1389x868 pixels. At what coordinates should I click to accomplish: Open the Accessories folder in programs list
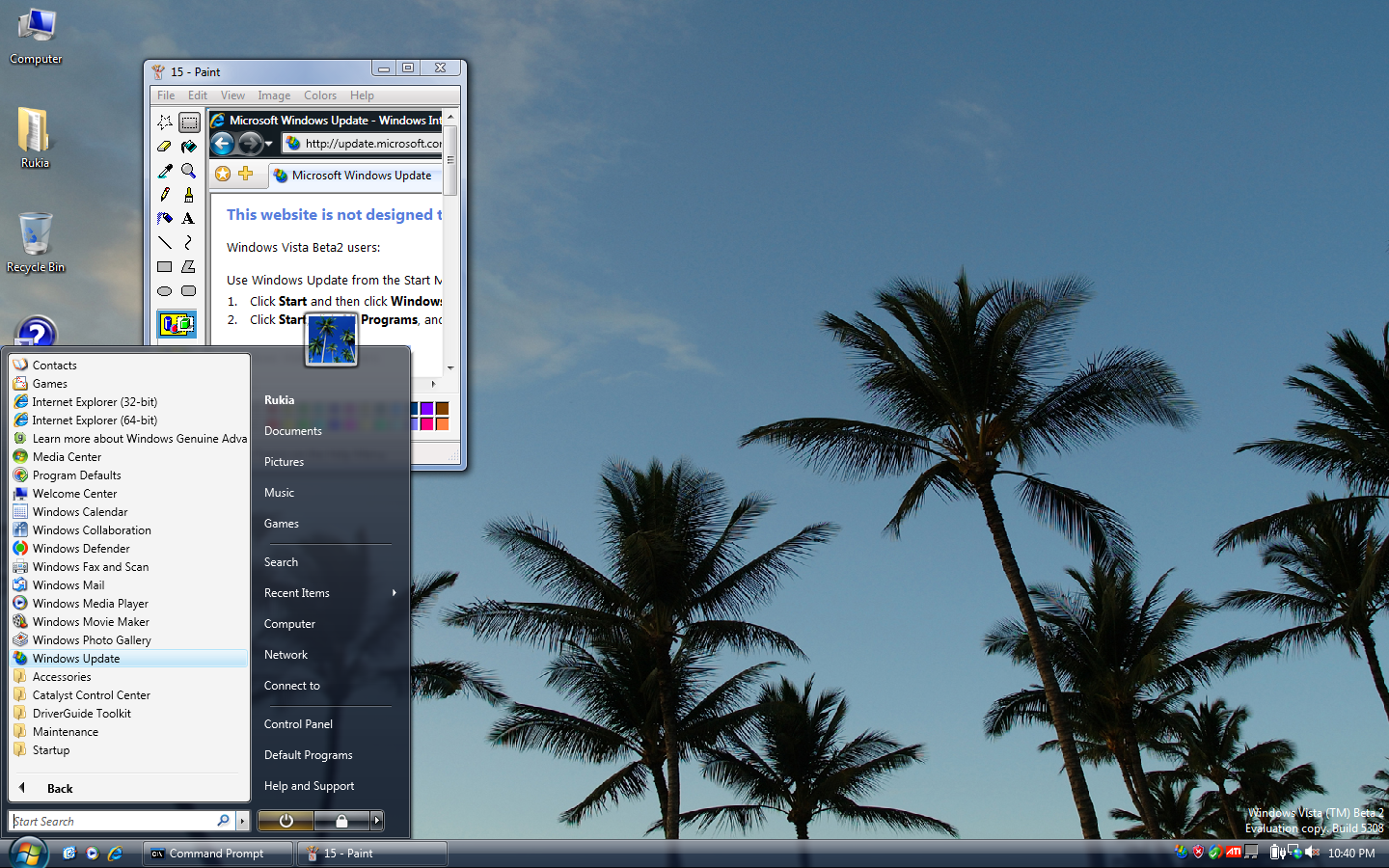coord(62,677)
